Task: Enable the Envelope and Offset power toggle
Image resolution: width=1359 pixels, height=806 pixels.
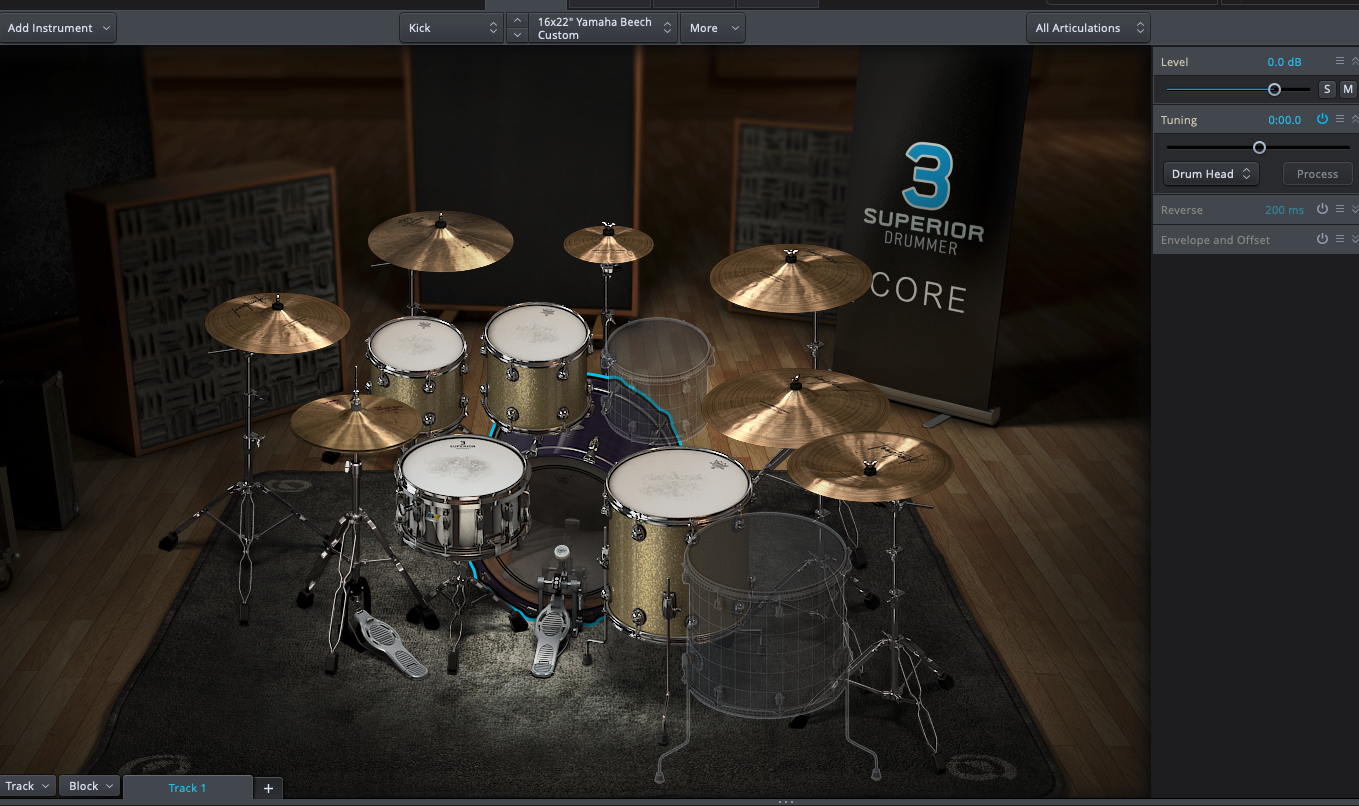Action: tap(1322, 239)
